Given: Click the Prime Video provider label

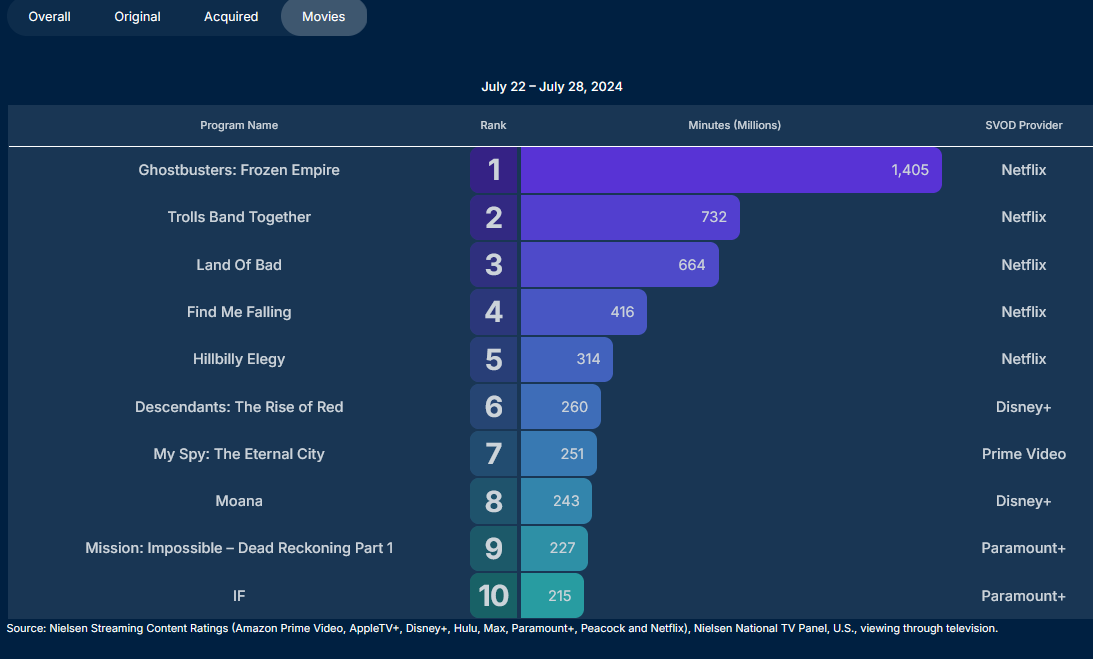Looking at the screenshot, I should coord(1024,454).
